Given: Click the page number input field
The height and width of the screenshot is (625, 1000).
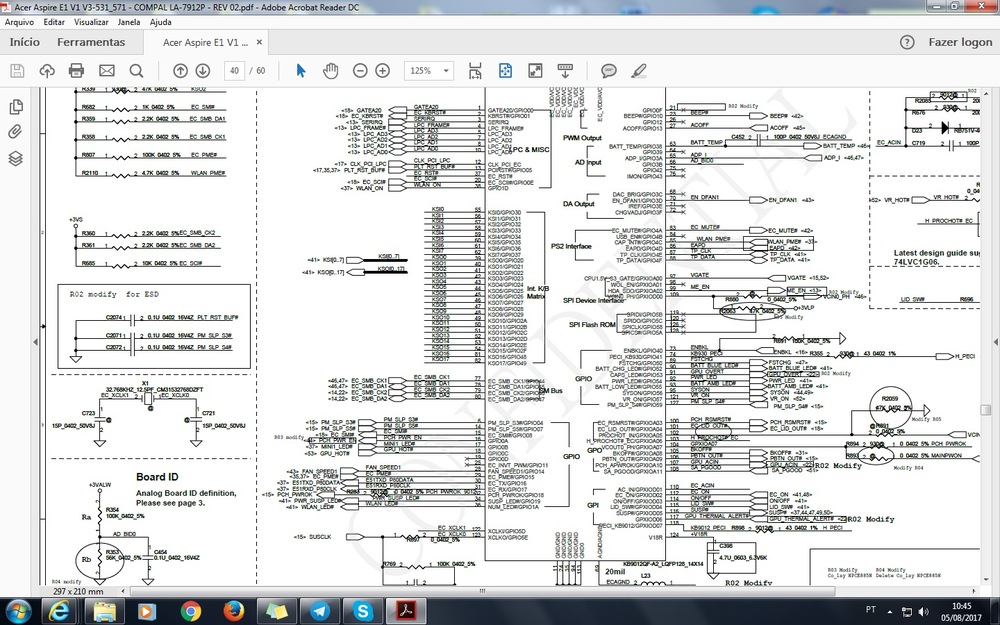Looking at the screenshot, I should tap(234, 71).
